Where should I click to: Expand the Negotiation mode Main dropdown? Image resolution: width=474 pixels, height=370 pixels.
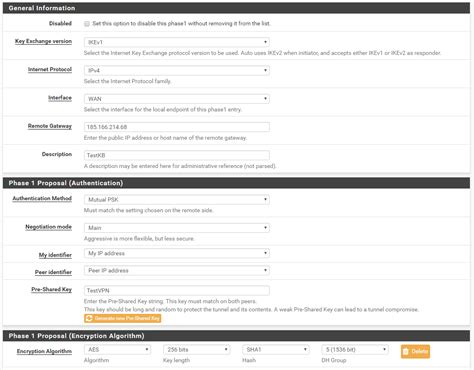click(x=177, y=228)
